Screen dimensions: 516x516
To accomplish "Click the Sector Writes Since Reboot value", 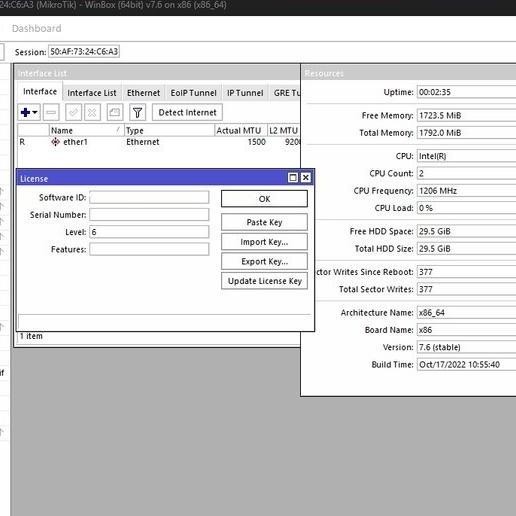I will pos(466,272).
